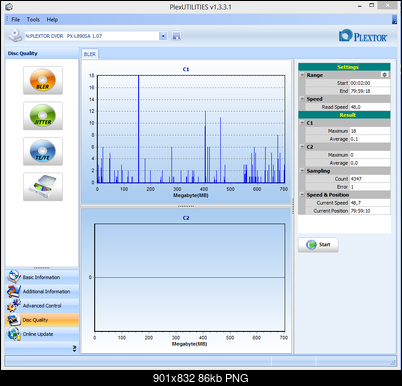Click the toolbar overflow icon at menu bar end

click(394, 20)
